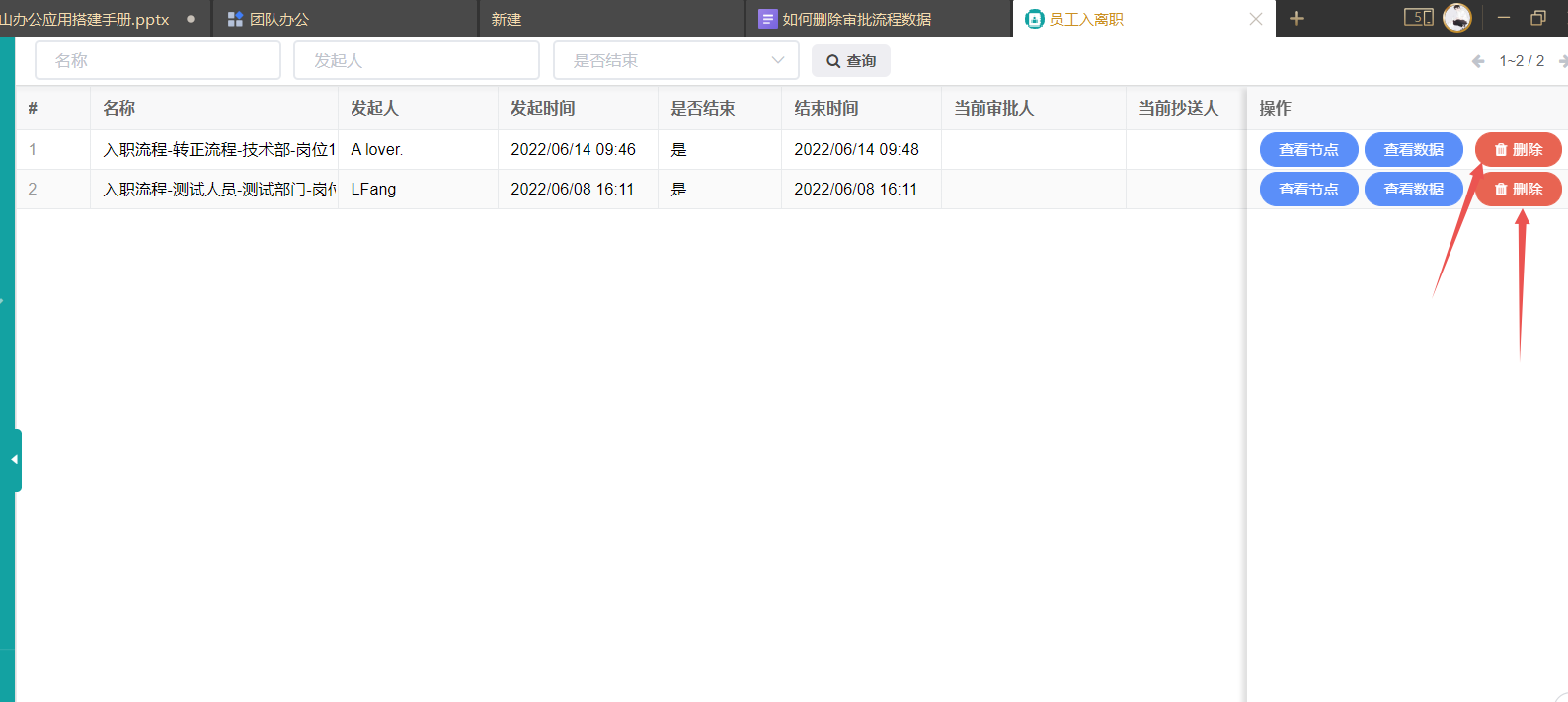Switch to the 新建 tab
The width and height of the screenshot is (1568, 702).
coord(612,19)
